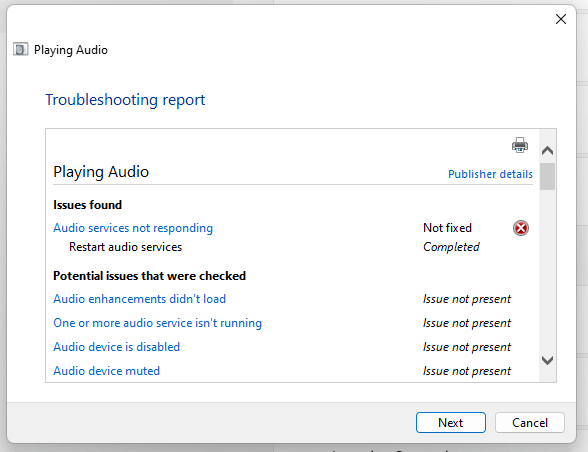The image size is (588, 452).
Task: Close the Playing Audio troubleshooter window
Action: pyautogui.click(x=561, y=19)
